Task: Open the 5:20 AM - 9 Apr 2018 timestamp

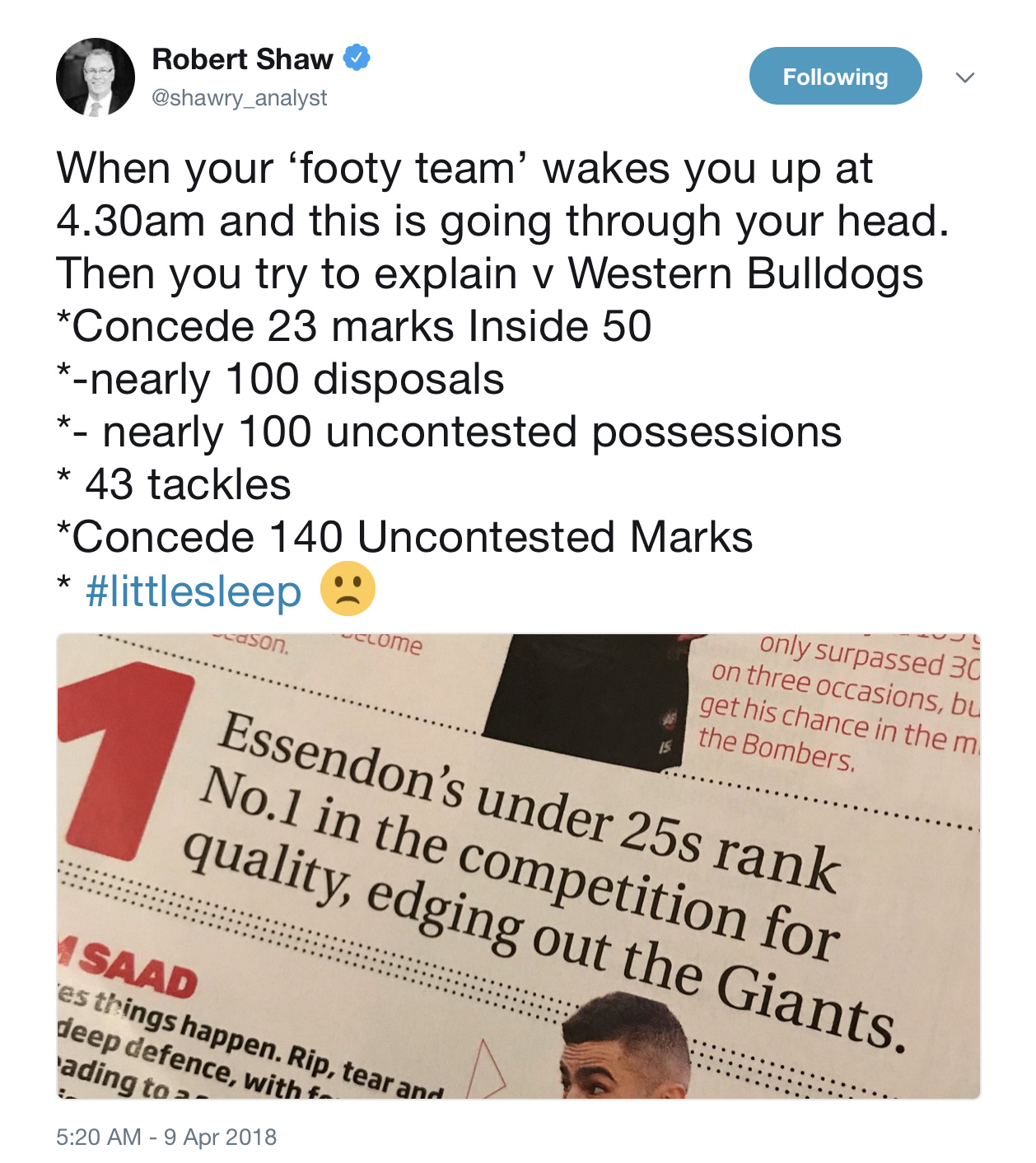Action: tap(166, 1137)
